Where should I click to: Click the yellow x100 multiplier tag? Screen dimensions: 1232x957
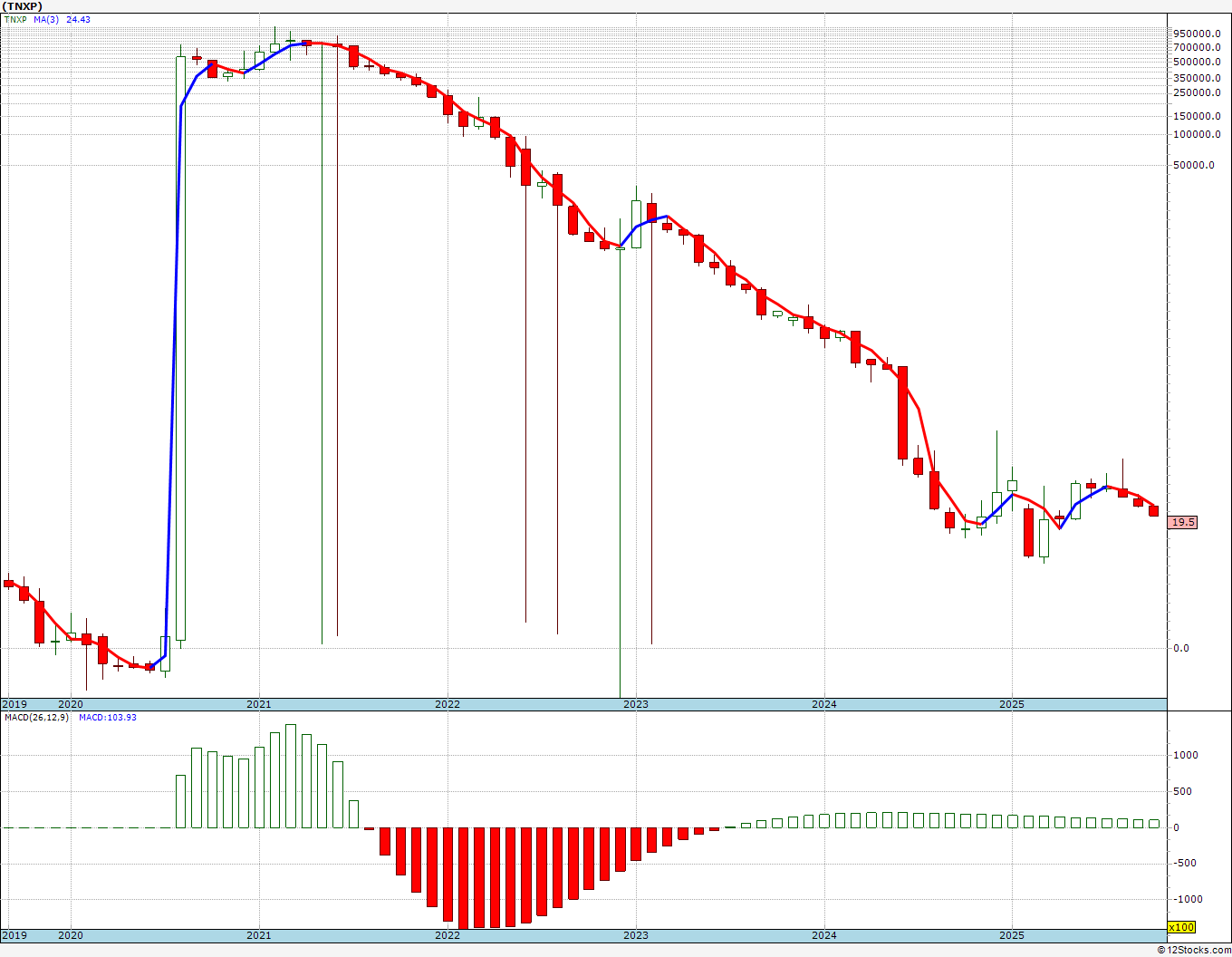click(x=1181, y=927)
